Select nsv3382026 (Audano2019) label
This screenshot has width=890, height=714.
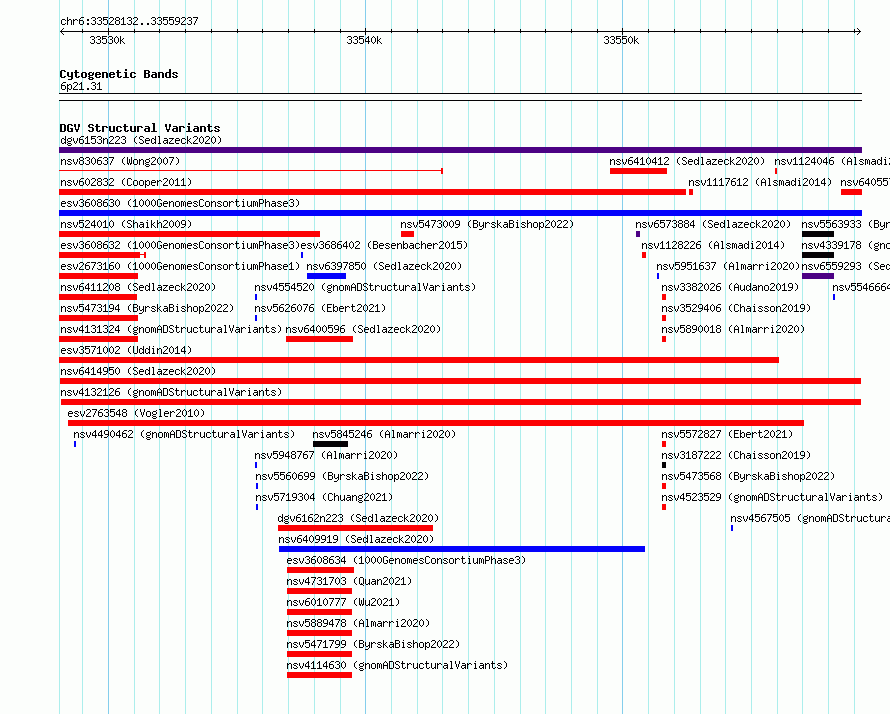(x=730, y=287)
